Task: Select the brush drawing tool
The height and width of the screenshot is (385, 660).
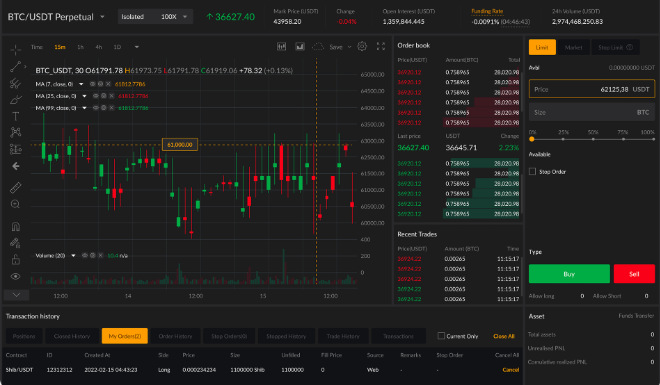Action: [16, 100]
